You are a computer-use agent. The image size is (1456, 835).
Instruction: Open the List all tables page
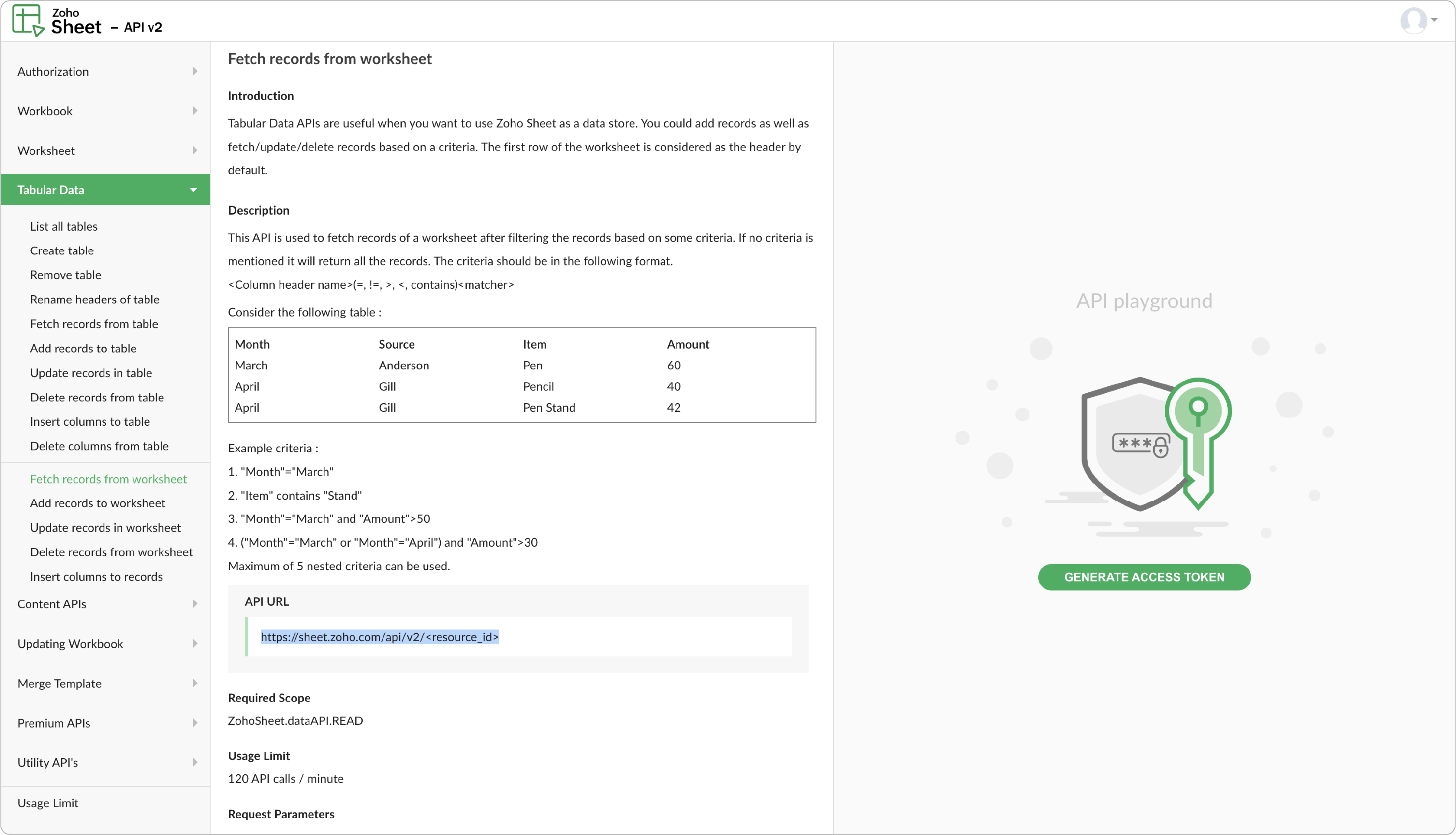click(64, 226)
